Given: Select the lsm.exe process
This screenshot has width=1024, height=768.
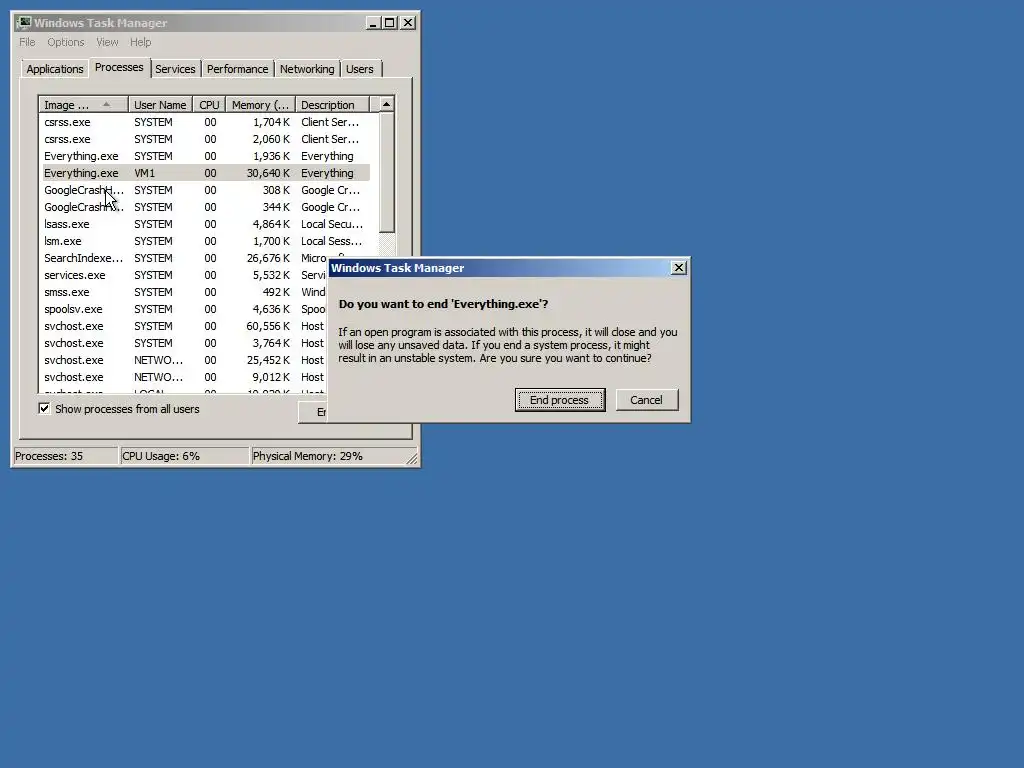Looking at the screenshot, I should (204, 241).
